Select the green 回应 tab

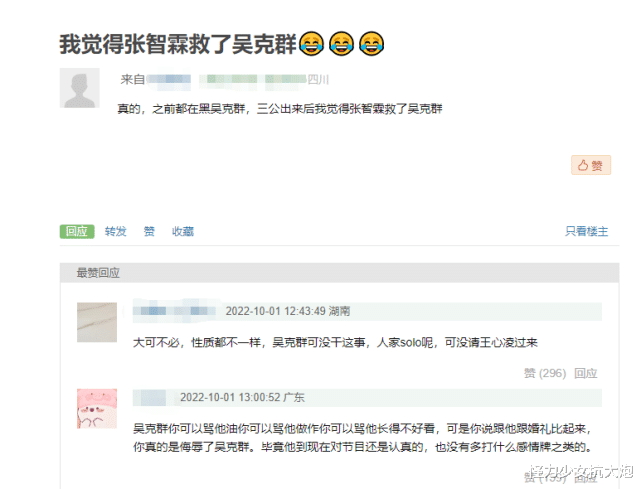coord(77,231)
